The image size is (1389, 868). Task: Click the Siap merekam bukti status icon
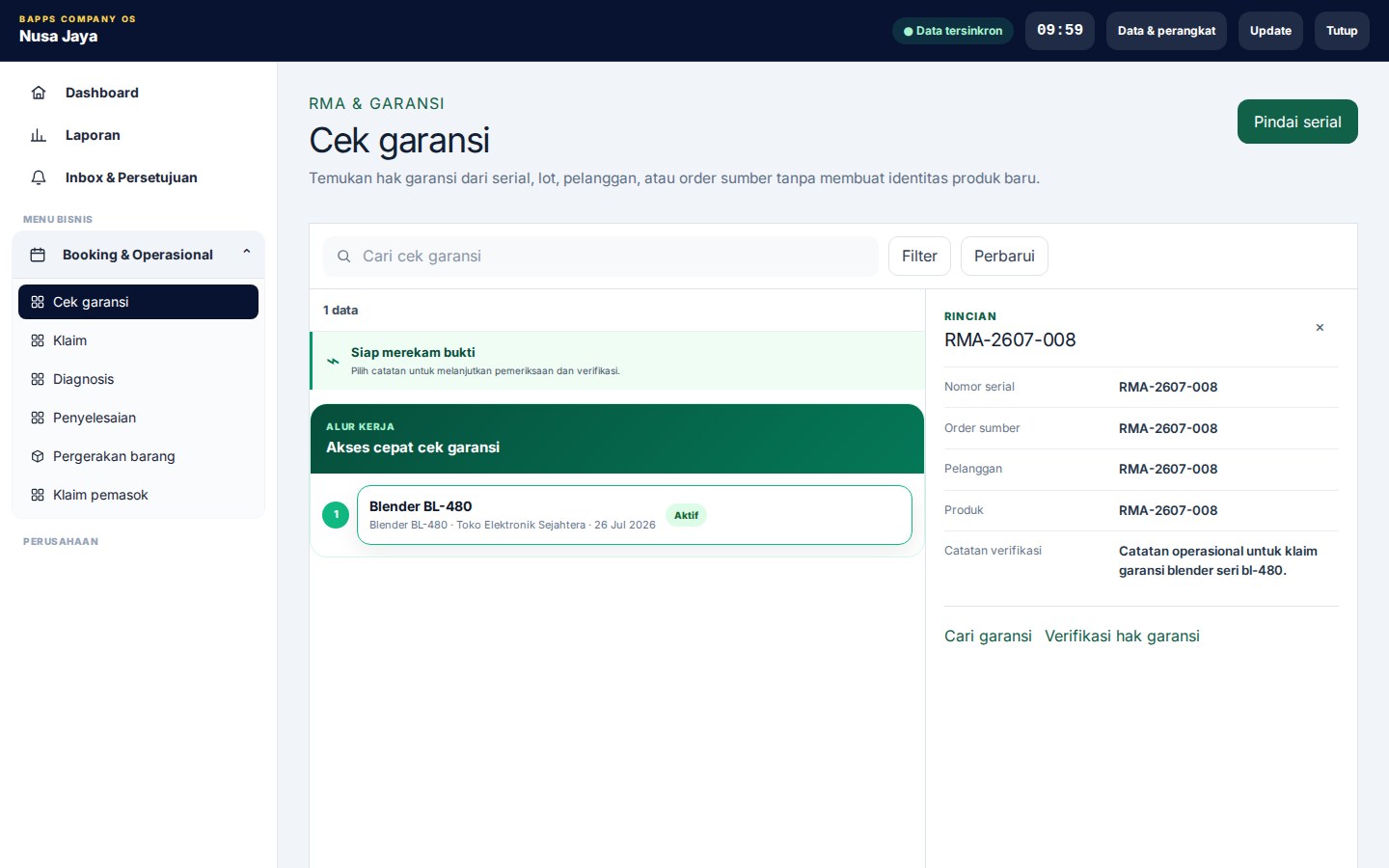(x=333, y=361)
